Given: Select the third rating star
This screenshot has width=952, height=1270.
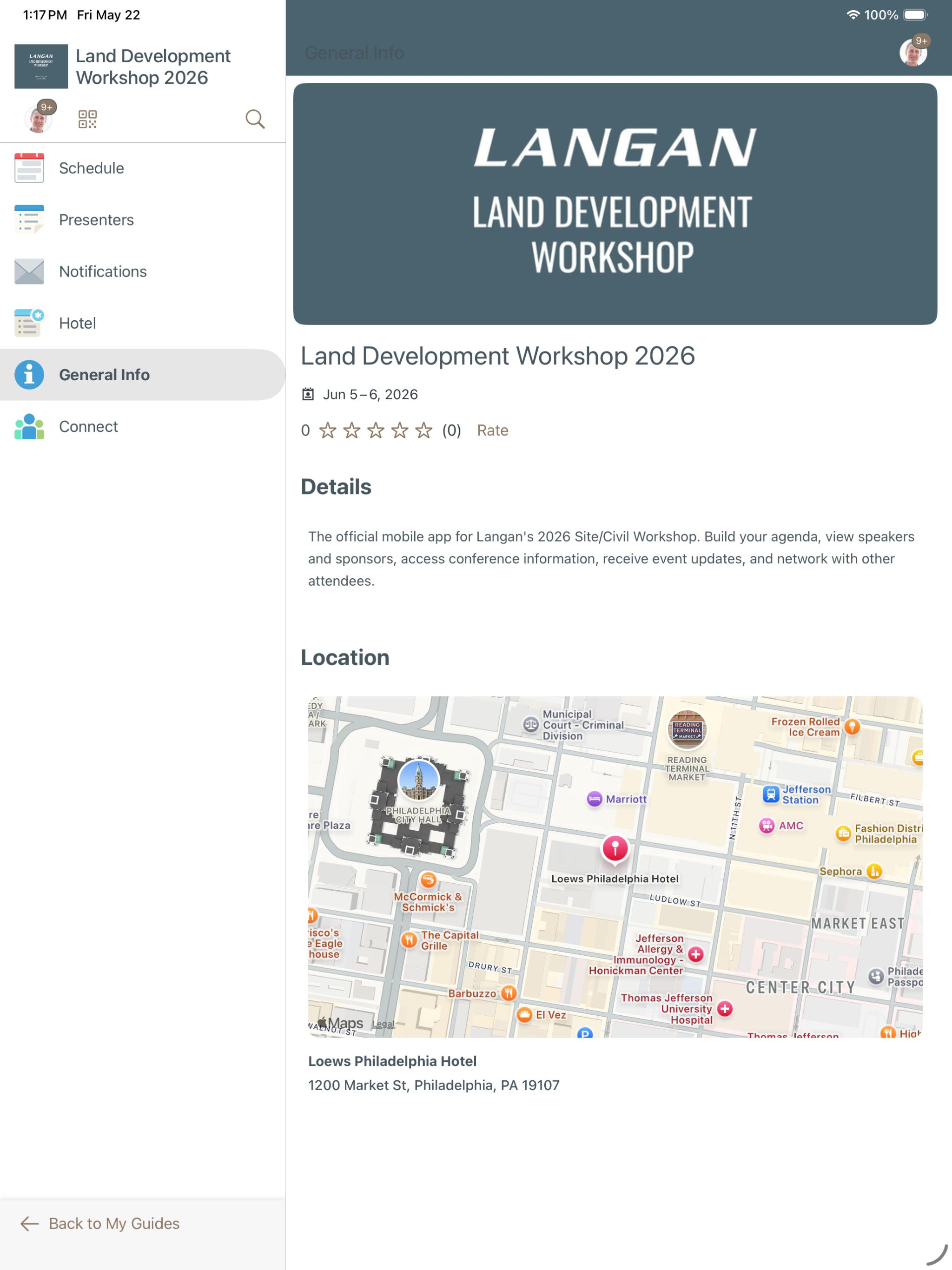Looking at the screenshot, I should point(376,430).
